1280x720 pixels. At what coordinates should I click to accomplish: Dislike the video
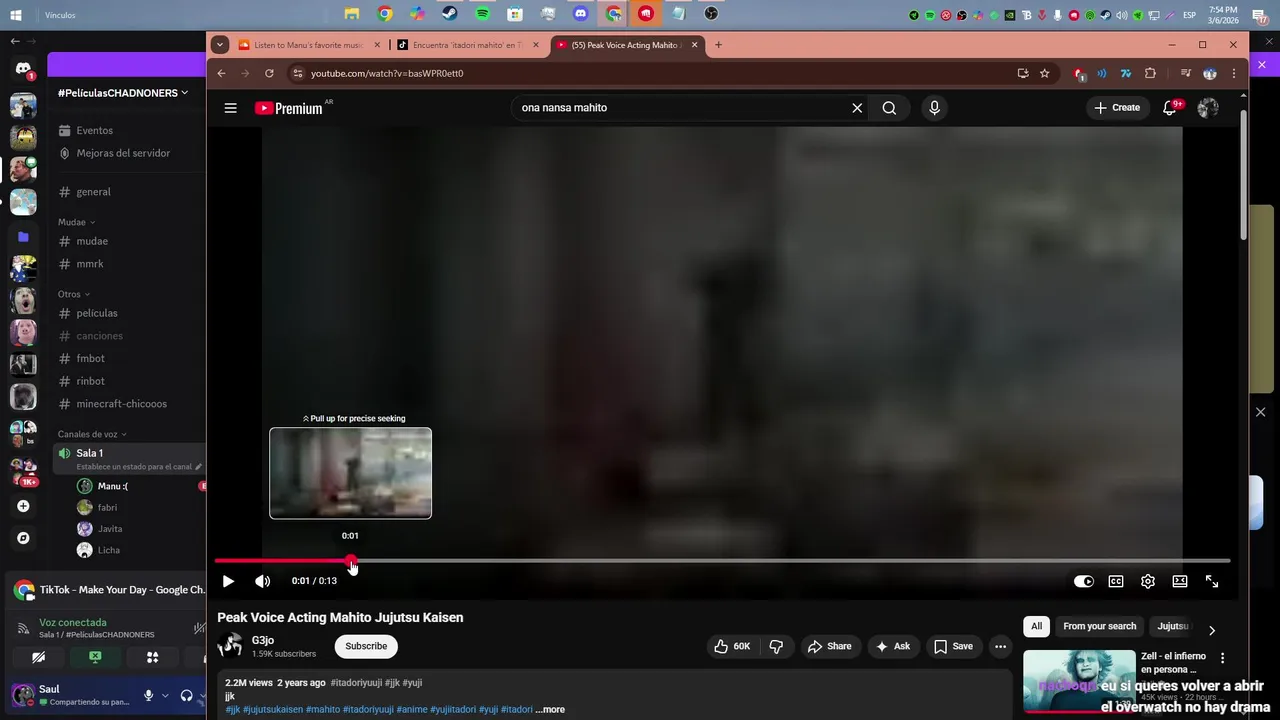tap(776, 646)
